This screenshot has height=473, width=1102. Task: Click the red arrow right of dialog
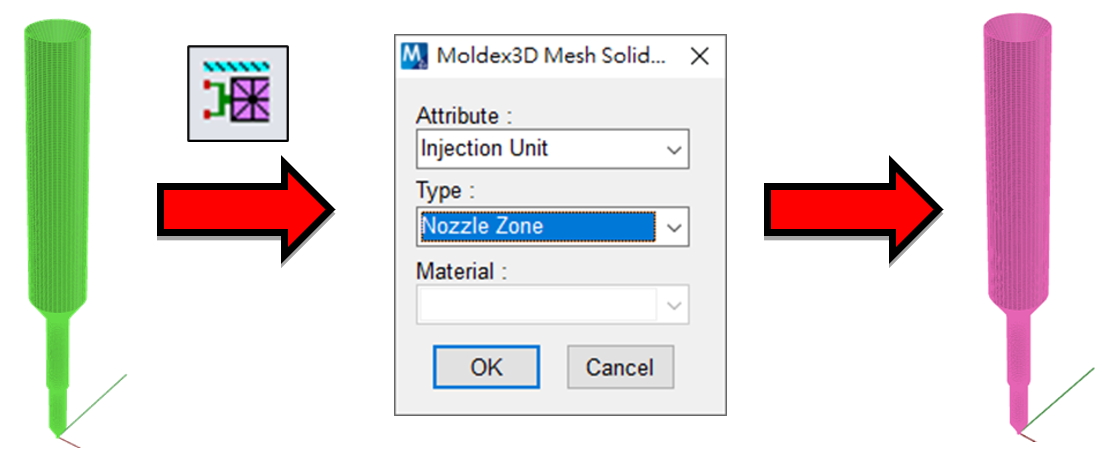click(x=853, y=210)
